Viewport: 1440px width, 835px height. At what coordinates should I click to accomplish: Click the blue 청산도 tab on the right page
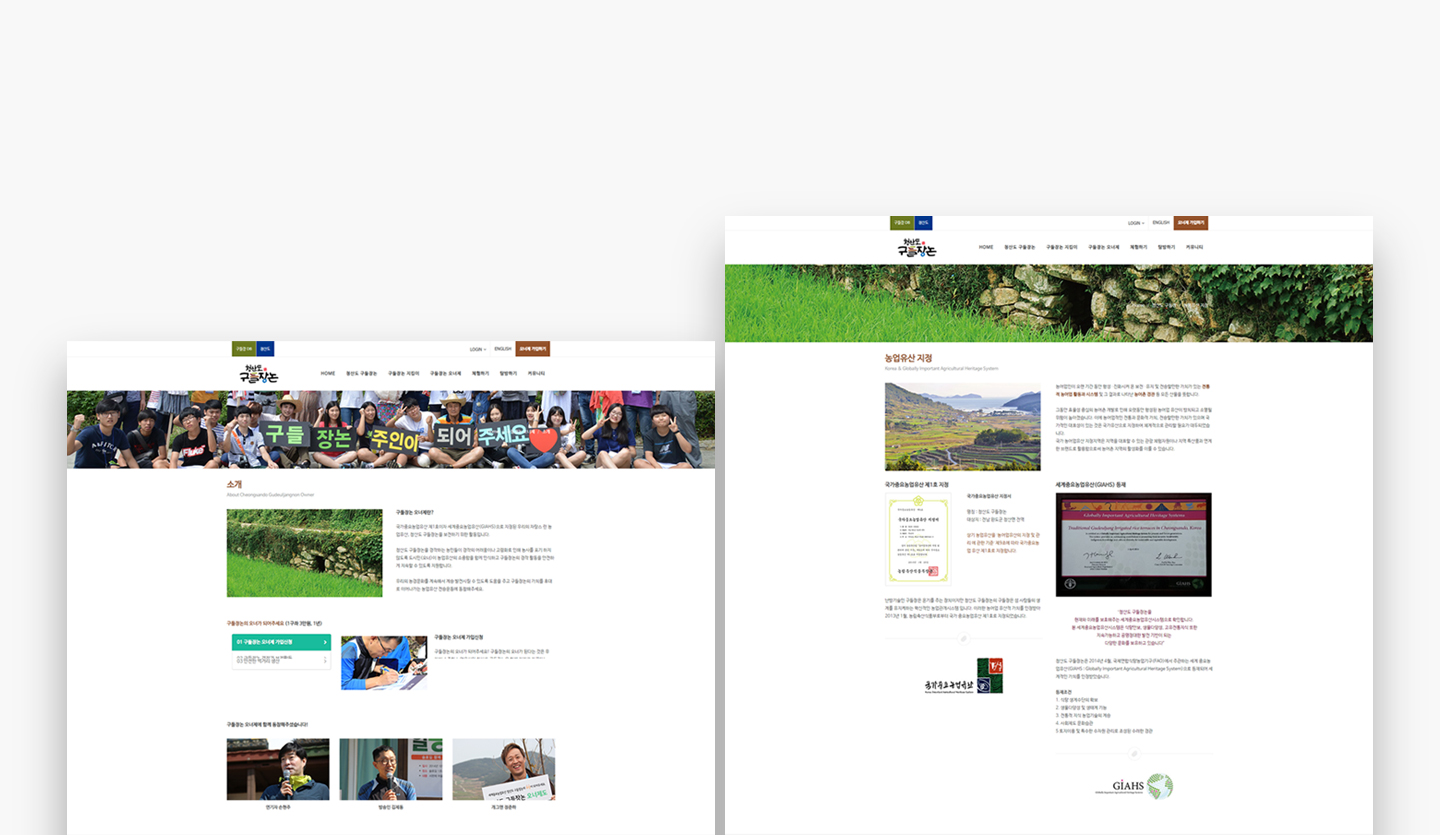click(x=923, y=223)
